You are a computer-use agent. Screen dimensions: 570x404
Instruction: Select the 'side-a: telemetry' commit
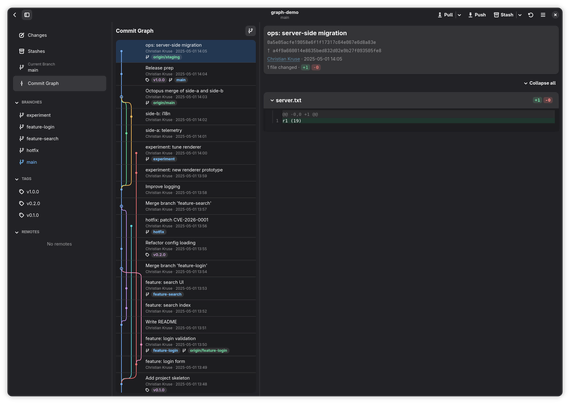(x=186, y=133)
